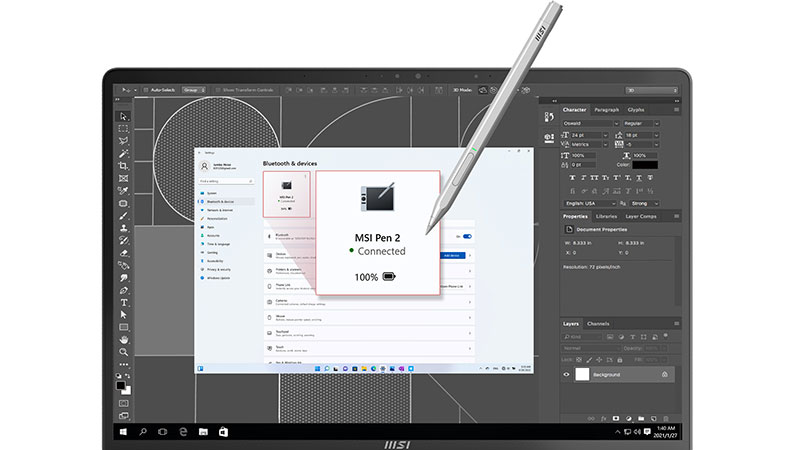The height and width of the screenshot is (450, 800).
Task: Open Network & internet in Settings sidebar
Action: (x=219, y=210)
